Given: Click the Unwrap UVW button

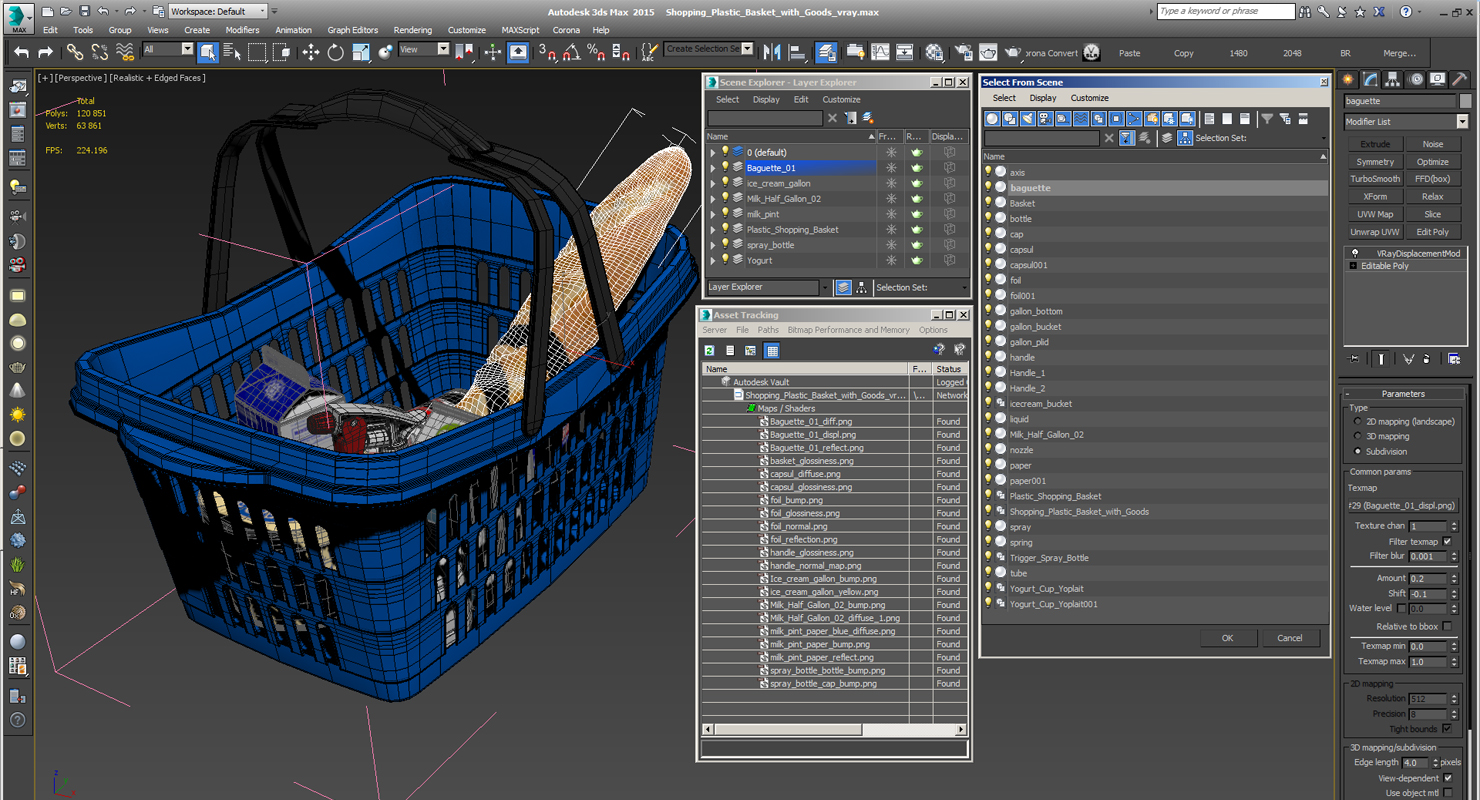Looking at the screenshot, I should tap(1375, 232).
